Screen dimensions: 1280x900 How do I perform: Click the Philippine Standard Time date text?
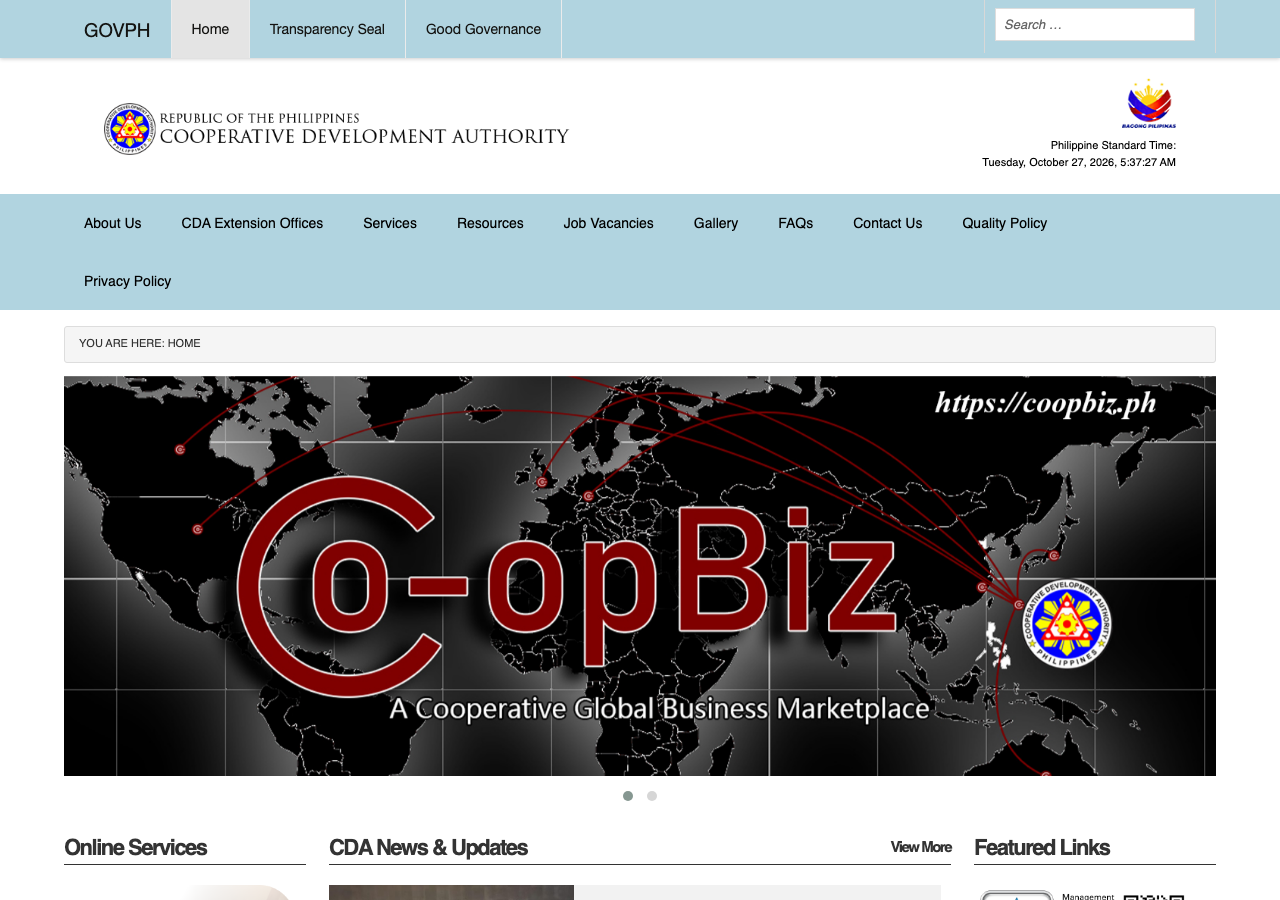[x=1079, y=162]
